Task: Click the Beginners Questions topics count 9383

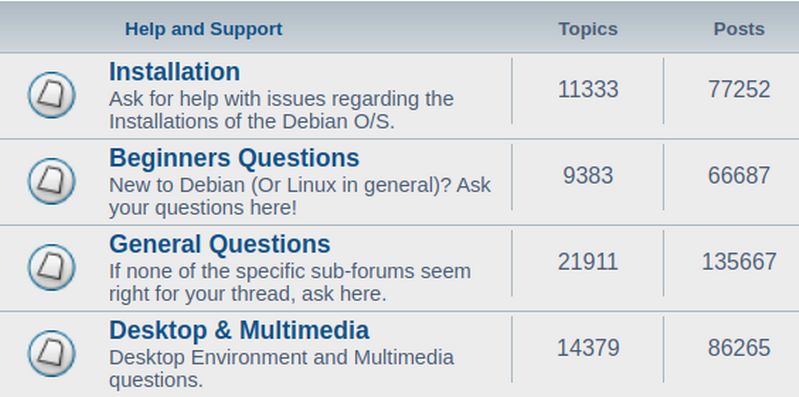Action: tap(588, 176)
